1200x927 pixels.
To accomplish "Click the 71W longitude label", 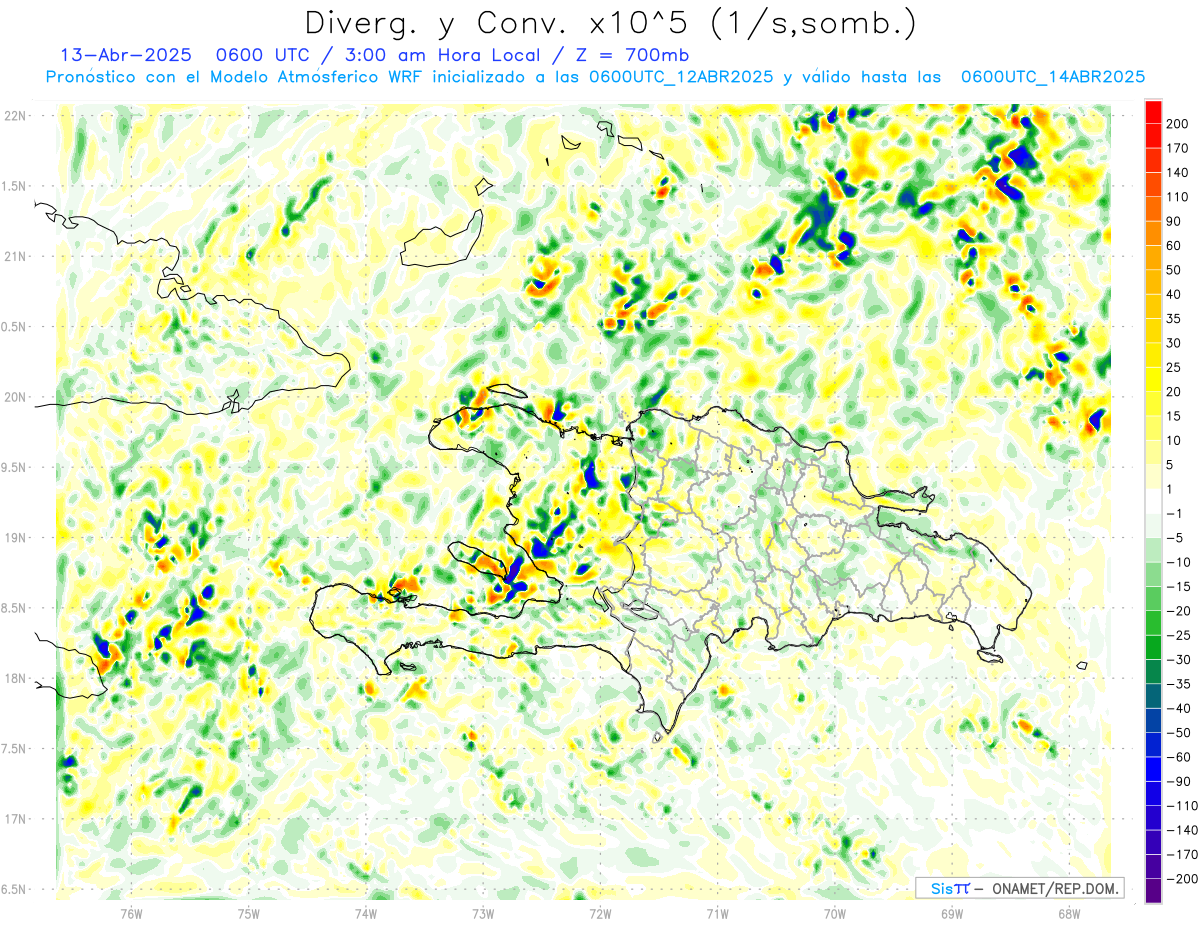I will (717, 913).
